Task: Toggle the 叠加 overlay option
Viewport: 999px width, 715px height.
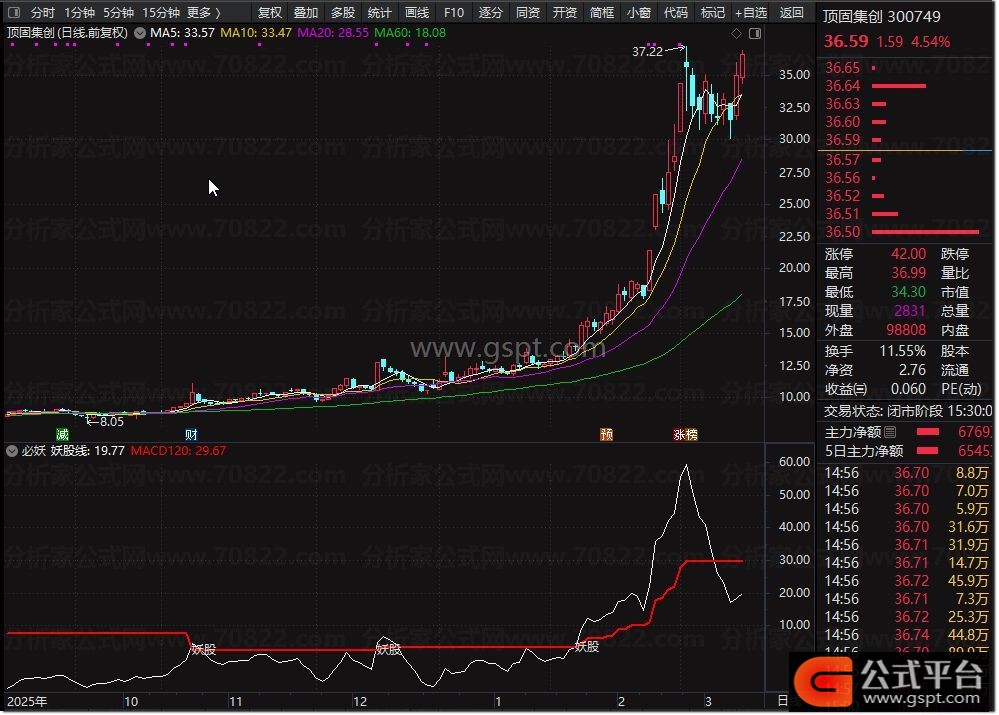Action: 306,13
